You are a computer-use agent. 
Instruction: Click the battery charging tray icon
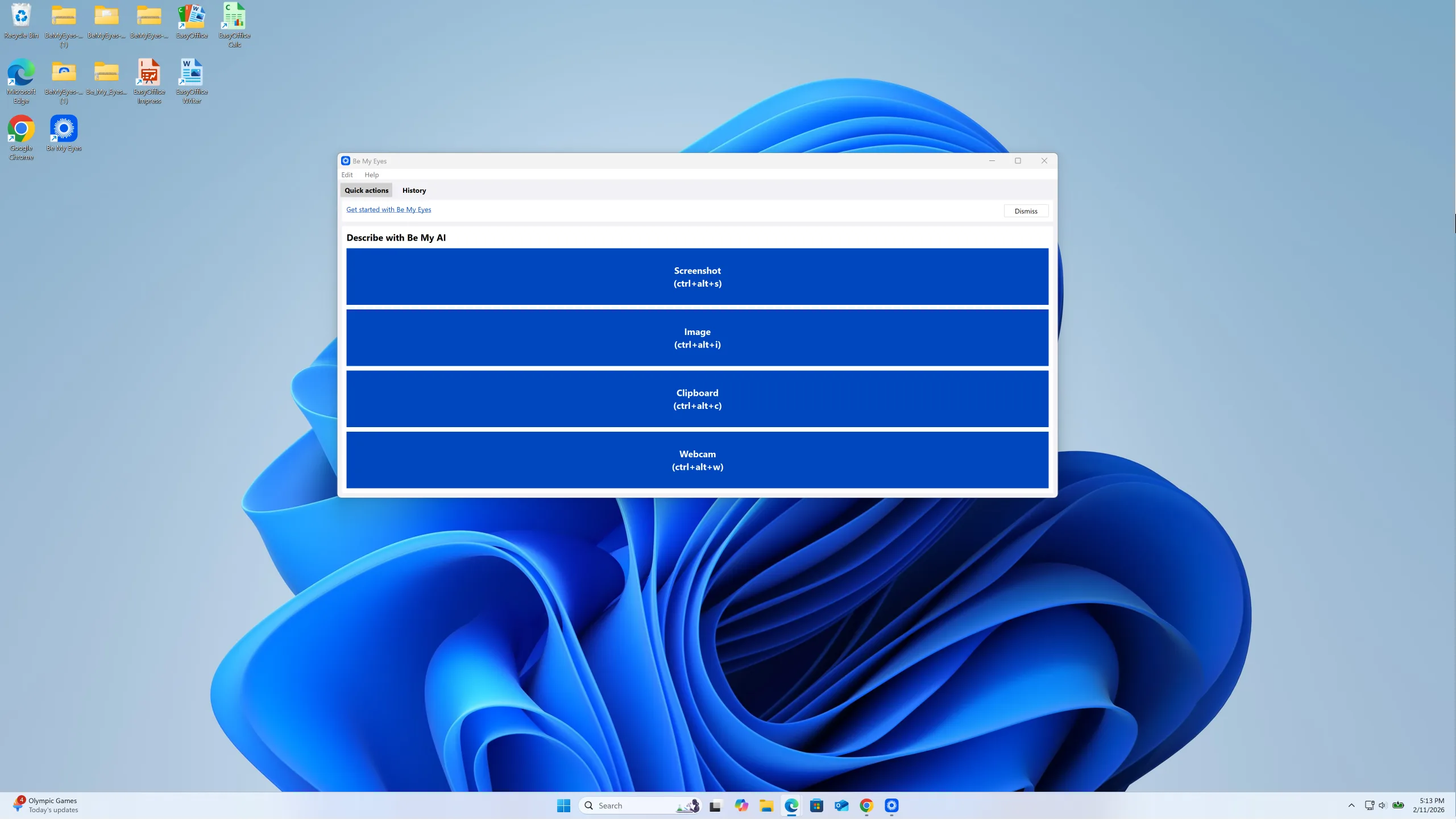(1399, 805)
